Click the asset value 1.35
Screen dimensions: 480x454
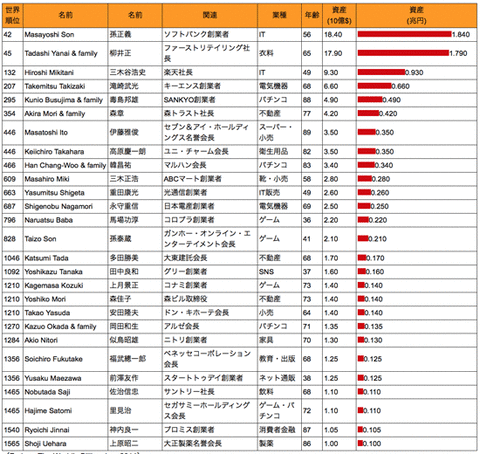coord(331,326)
